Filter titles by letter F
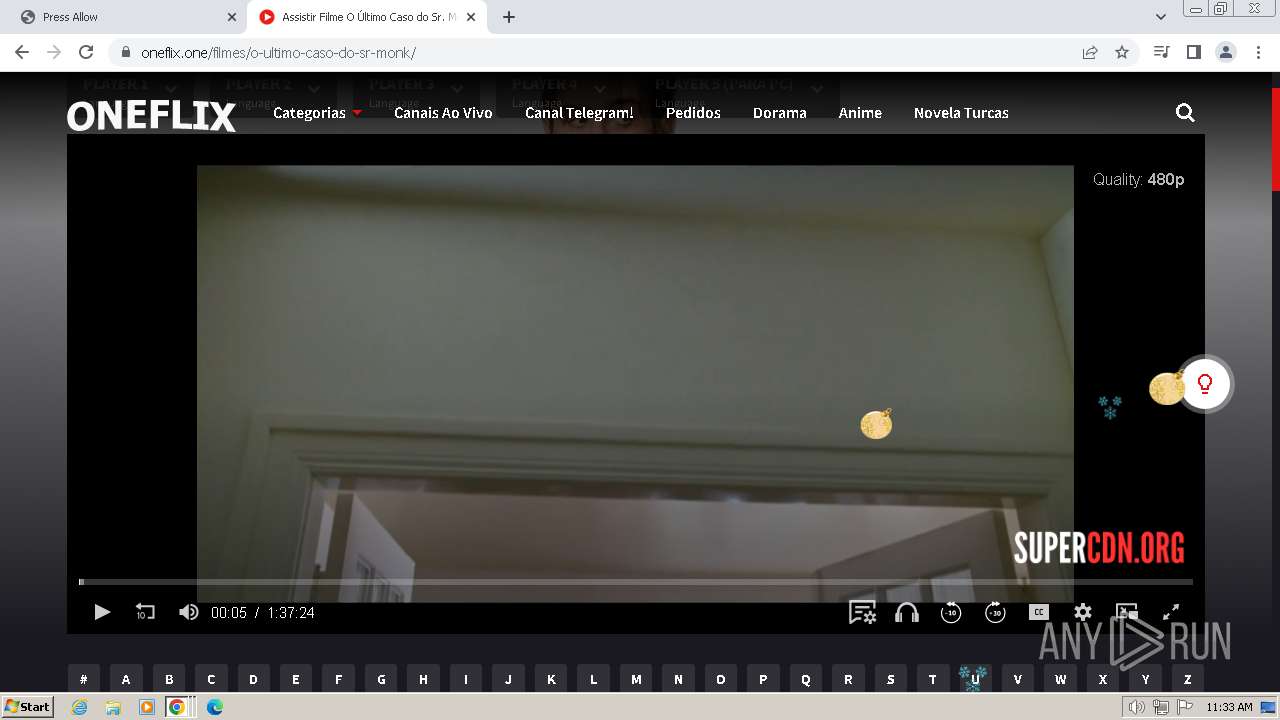The image size is (1280, 720). [x=338, y=679]
